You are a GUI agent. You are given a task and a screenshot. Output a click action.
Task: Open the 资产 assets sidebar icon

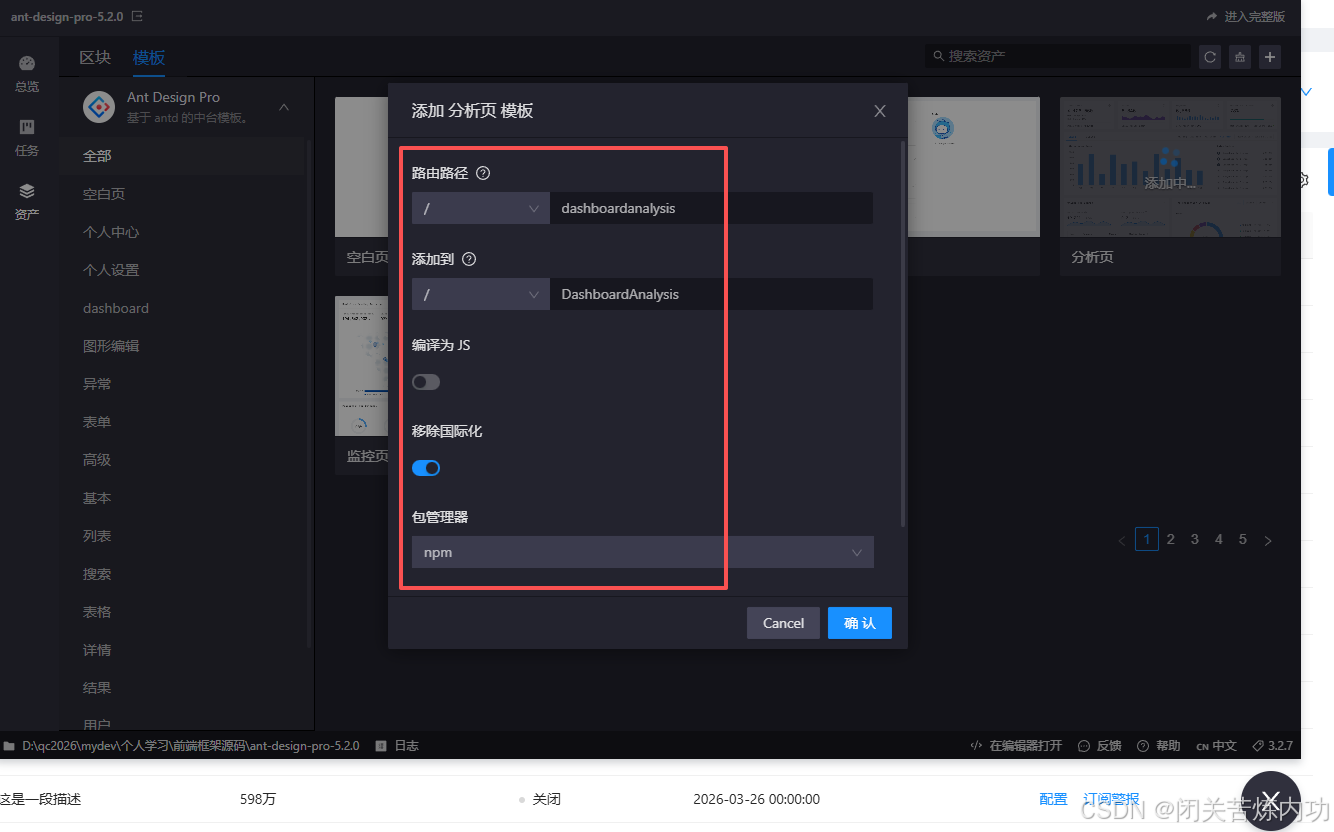(x=27, y=202)
